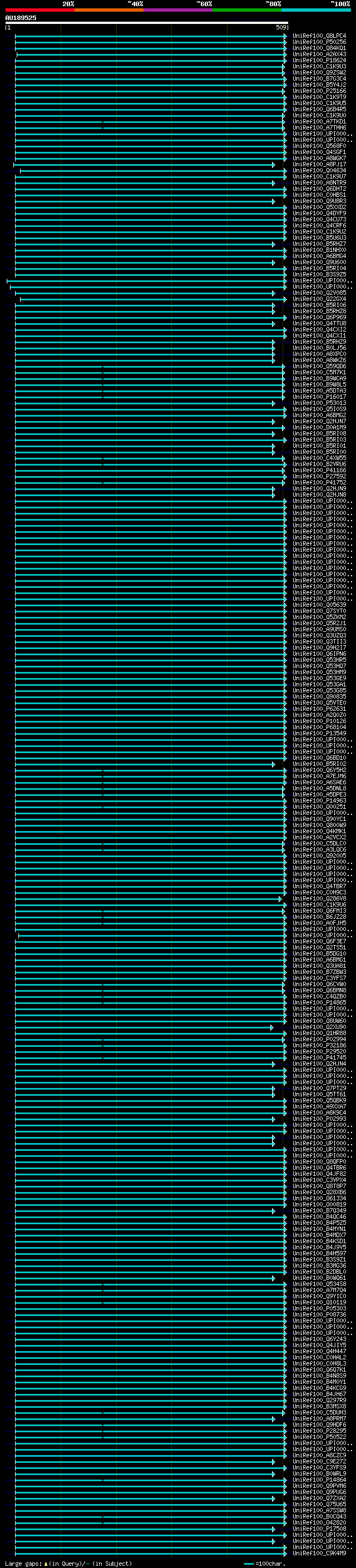This screenshot has width=356, height=1568.
Task: Click the cyan alignment bar for UniRef100_Q8LPC4
Action: 151,36
